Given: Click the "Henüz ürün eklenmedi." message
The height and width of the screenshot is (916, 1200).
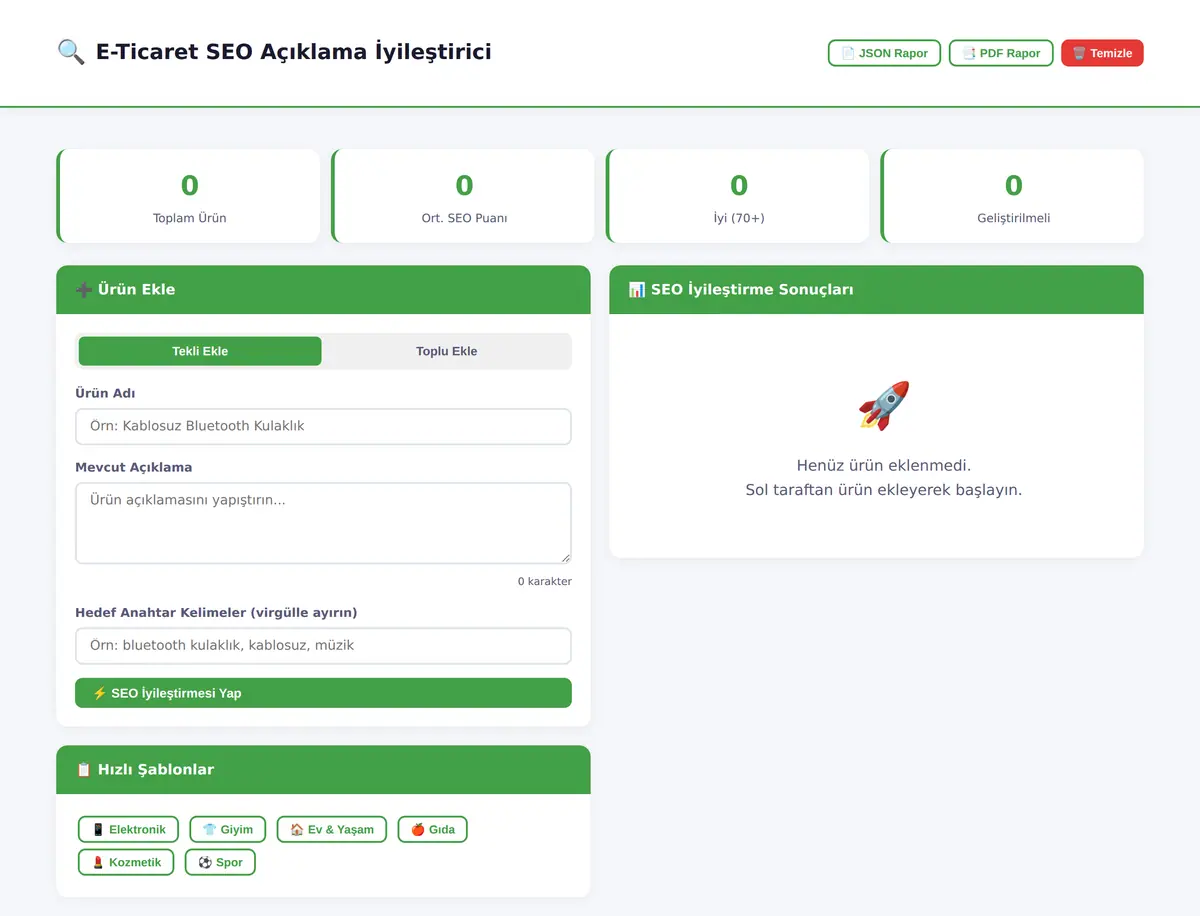Looking at the screenshot, I should [884, 466].
